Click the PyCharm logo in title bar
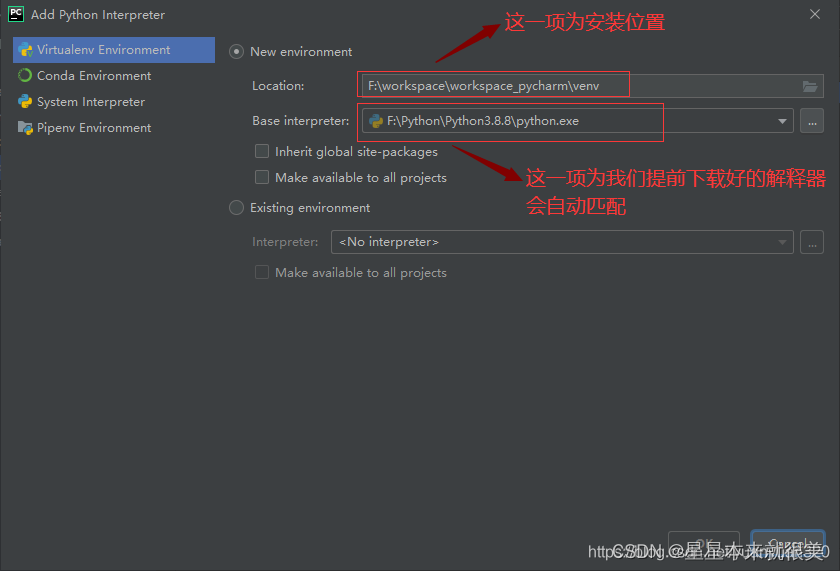840x571 pixels. point(16,14)
